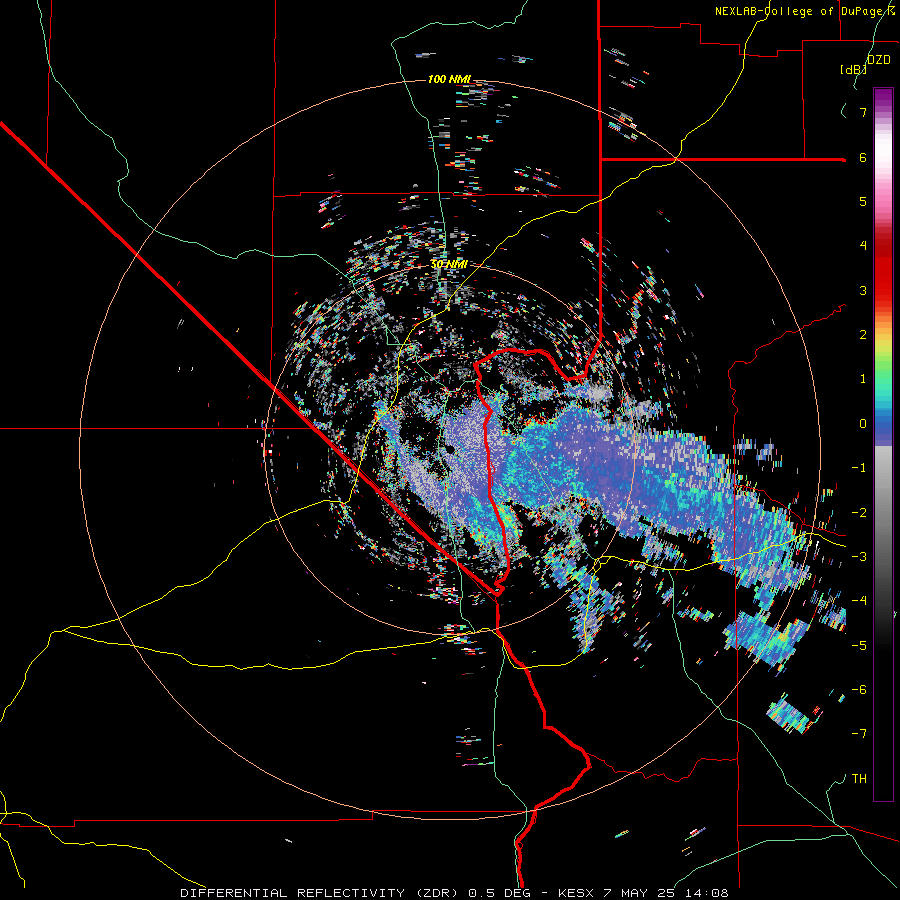Image resolution: width=900 pixels, height=900 pixels.
Task: Click the -5 value on colorbar
Action: tap(859, 646)
